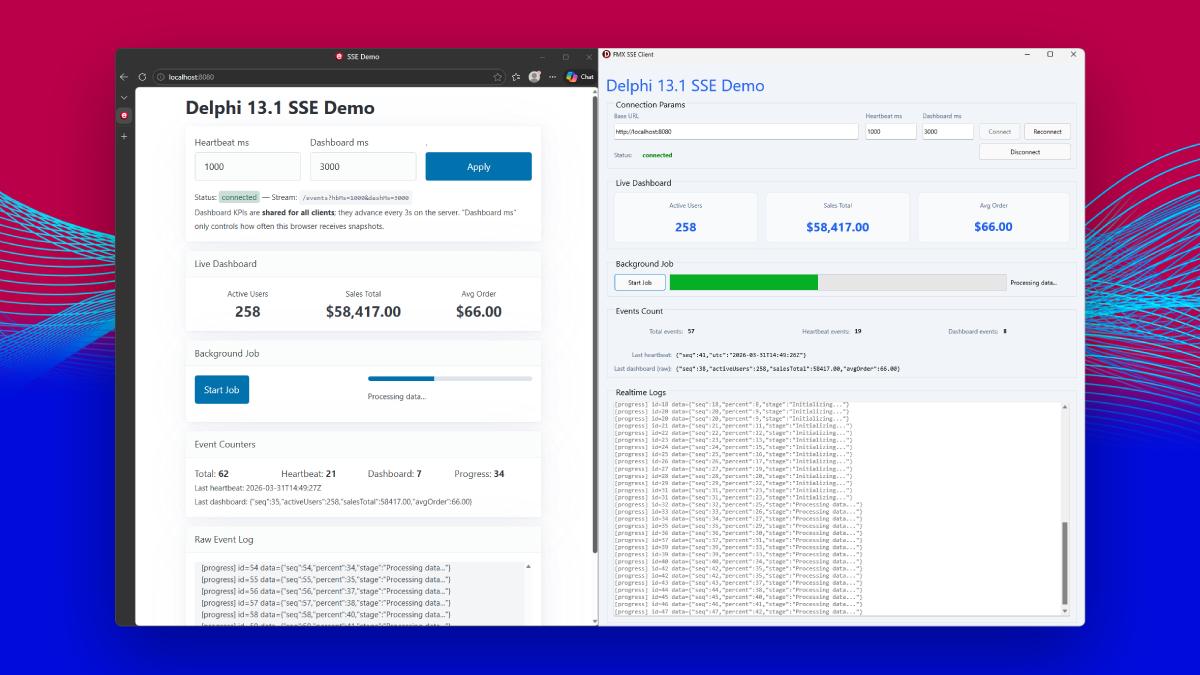
Task: Select the SSE Demo tab icon in sidebar
Action: click(124, 116)
